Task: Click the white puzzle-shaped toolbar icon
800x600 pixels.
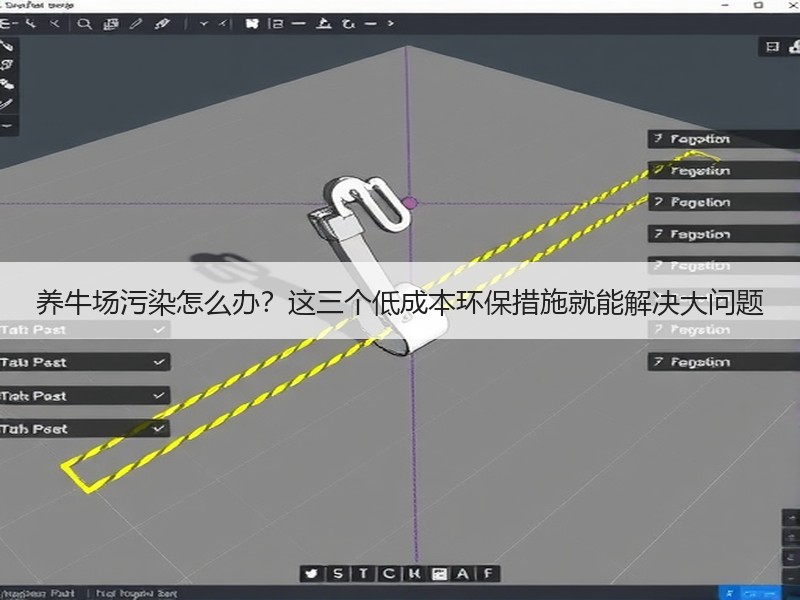Action: (252, 23)
